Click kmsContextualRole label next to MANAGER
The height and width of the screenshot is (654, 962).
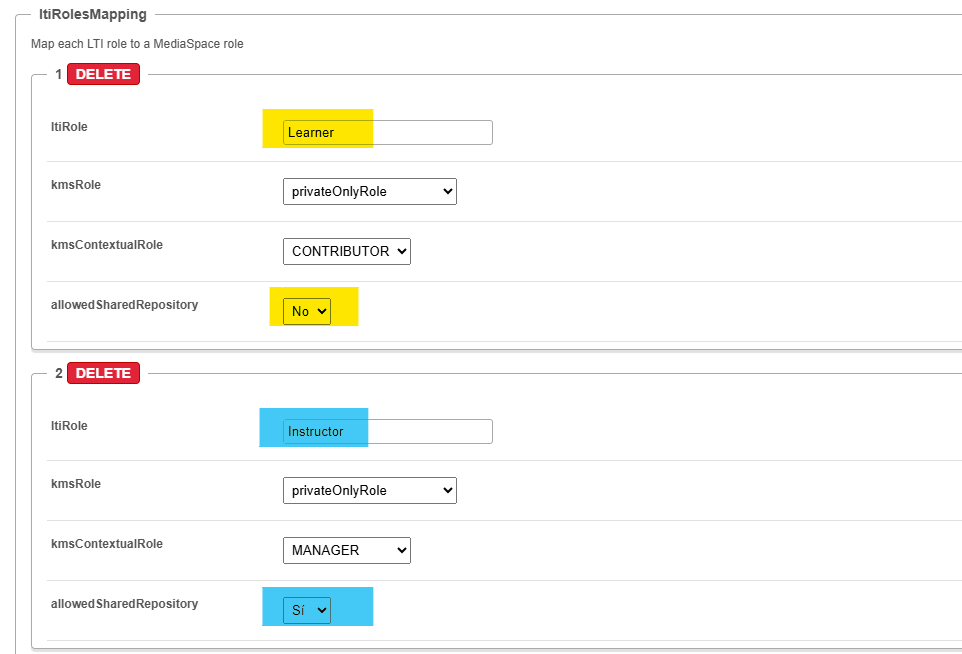pos(107,544)
